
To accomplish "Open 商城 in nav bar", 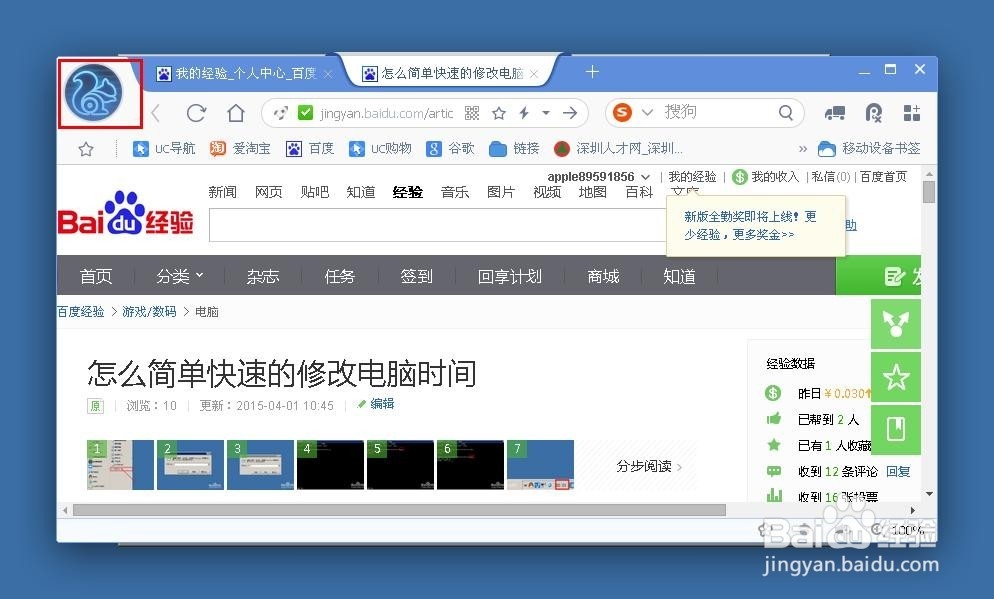I will click(603, 276).
